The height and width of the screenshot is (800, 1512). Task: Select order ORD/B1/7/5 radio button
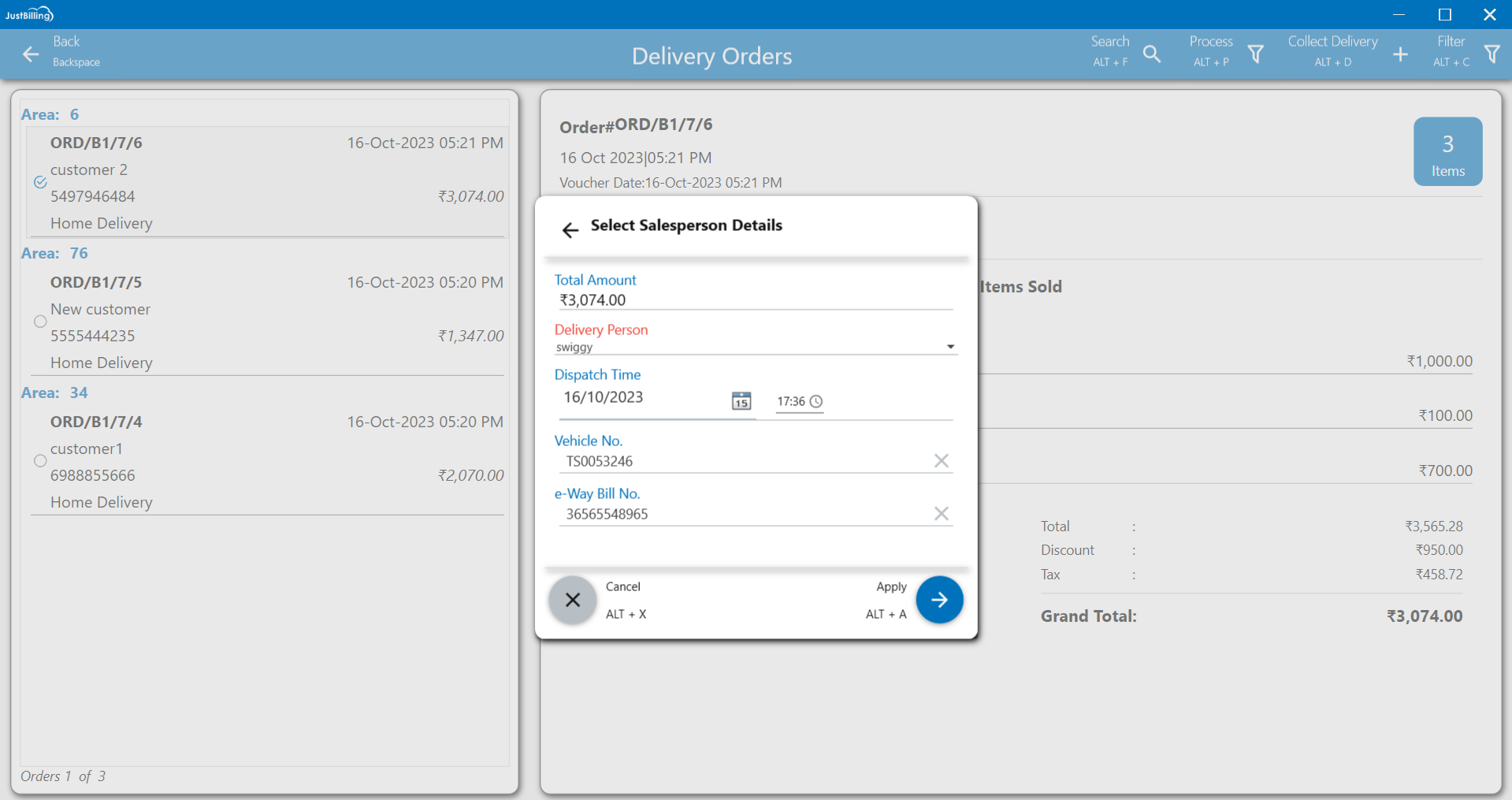(x=40, y=322)
